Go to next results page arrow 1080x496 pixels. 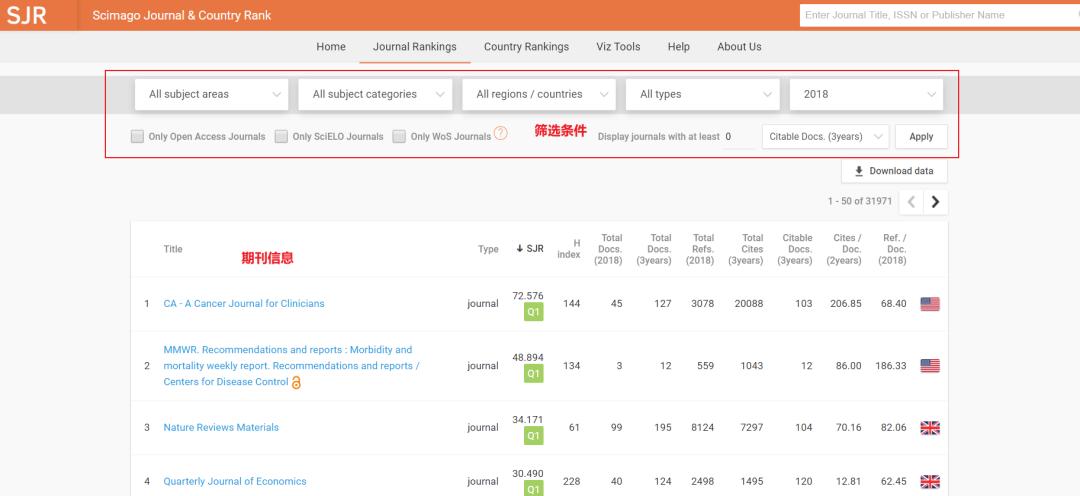(936, 201)
